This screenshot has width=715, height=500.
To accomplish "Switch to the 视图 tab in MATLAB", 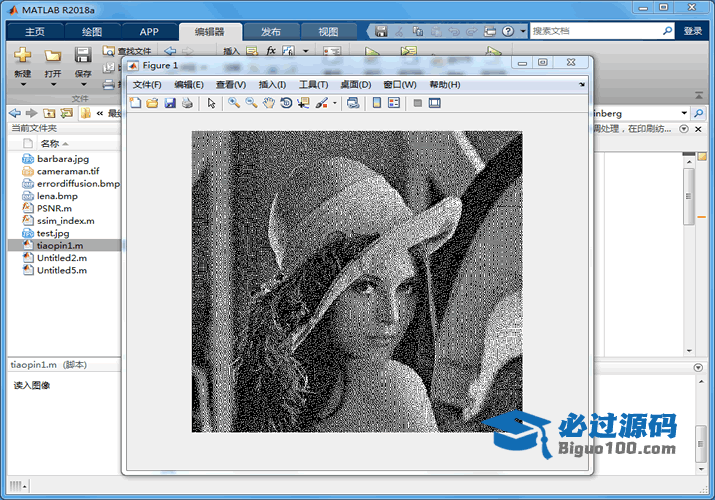I will (x=328, y=31).
